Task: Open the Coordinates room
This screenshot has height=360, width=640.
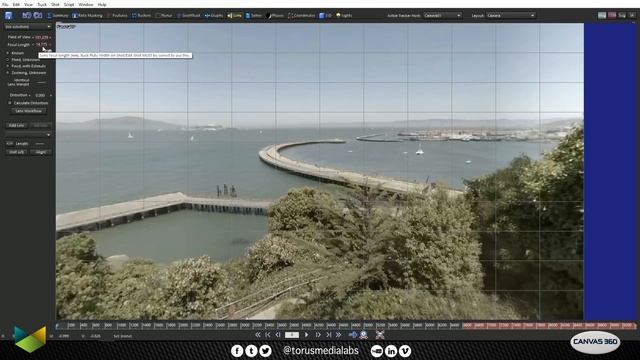Action: click(x=302, y=16)
